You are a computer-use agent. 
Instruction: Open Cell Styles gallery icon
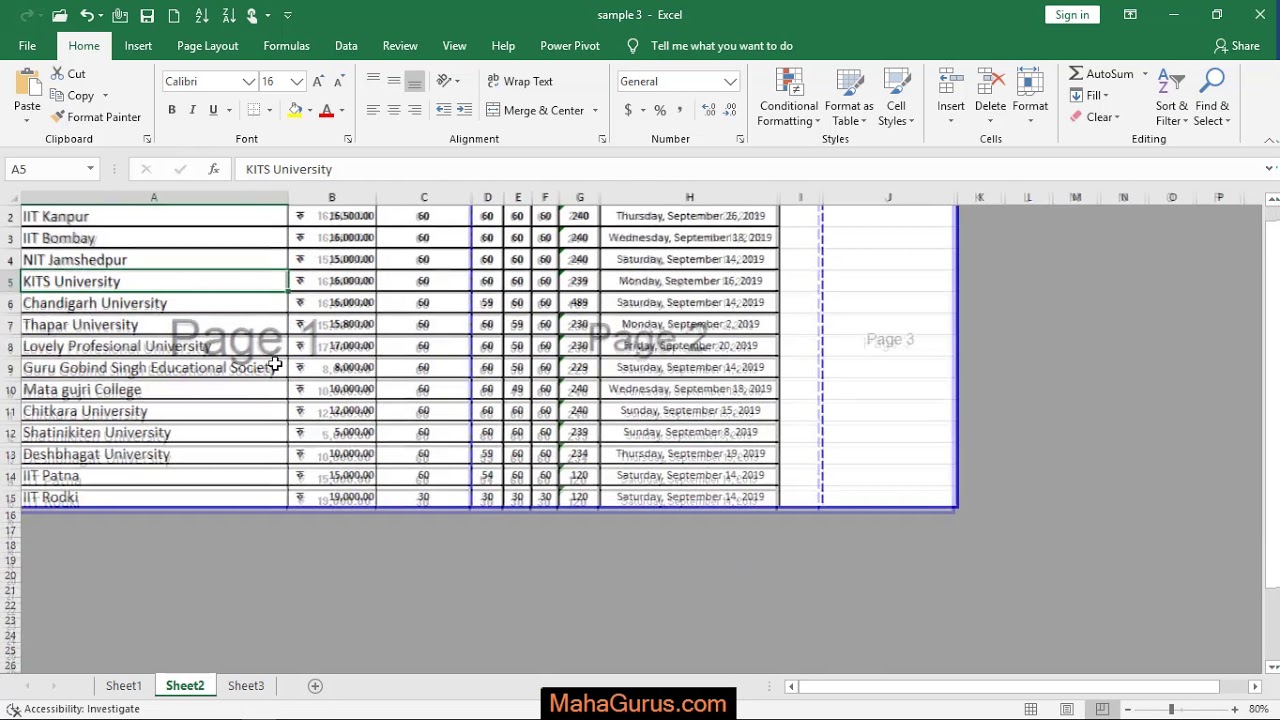[x=896, y=83]
